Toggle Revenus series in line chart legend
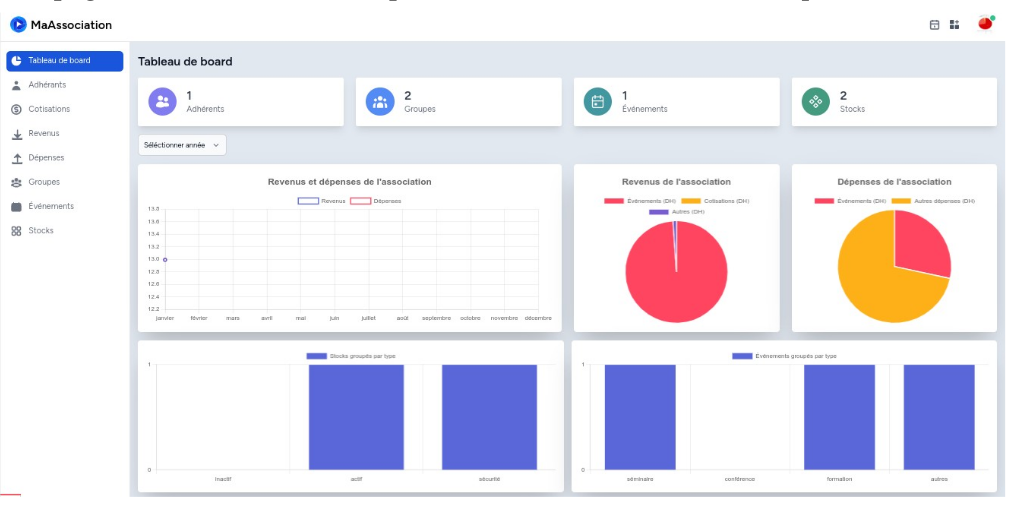 322,201
